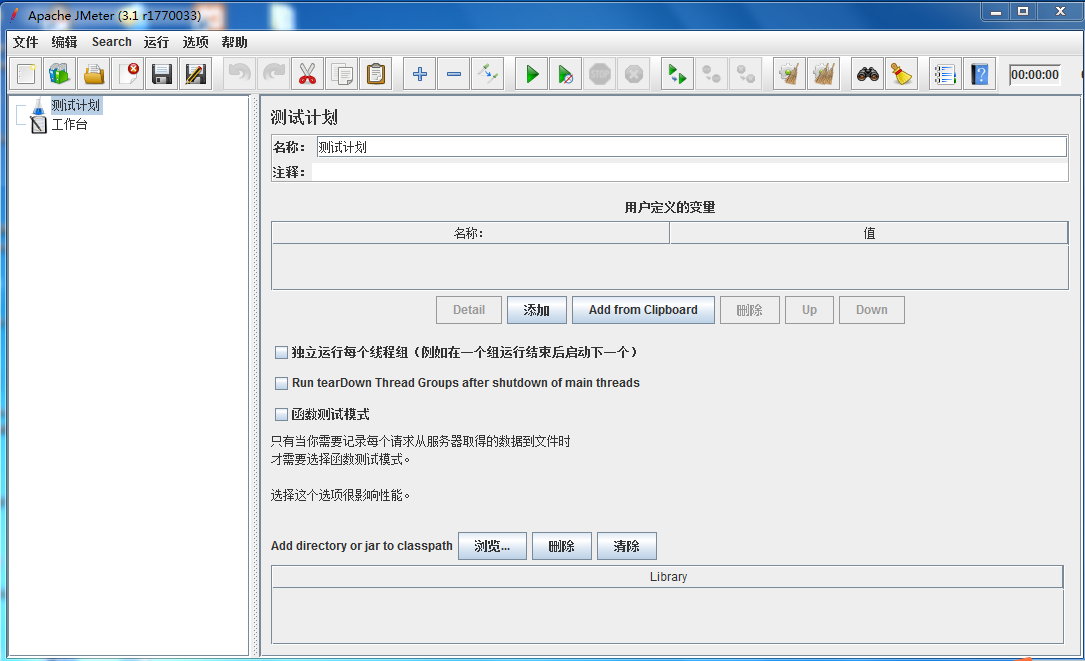
Task: Click the New test plan icon
Action: tap(26, 74)
